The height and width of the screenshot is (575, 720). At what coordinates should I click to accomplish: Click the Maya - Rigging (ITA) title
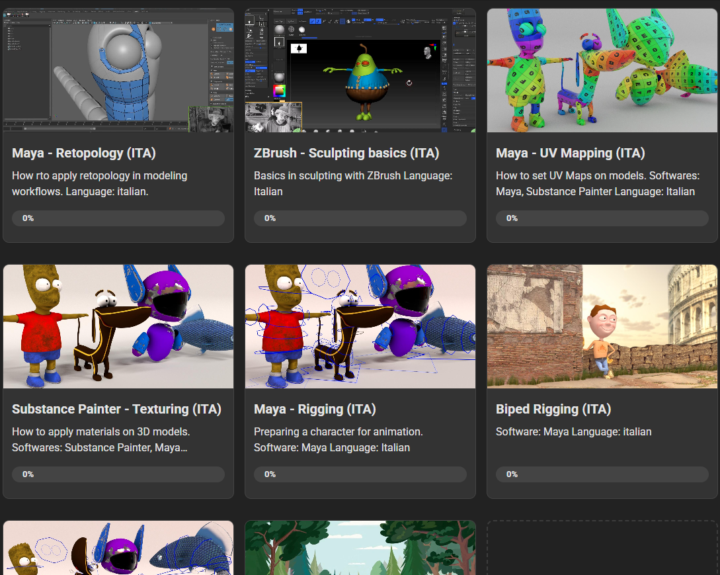pyautogui.click(x=315, y=409)
